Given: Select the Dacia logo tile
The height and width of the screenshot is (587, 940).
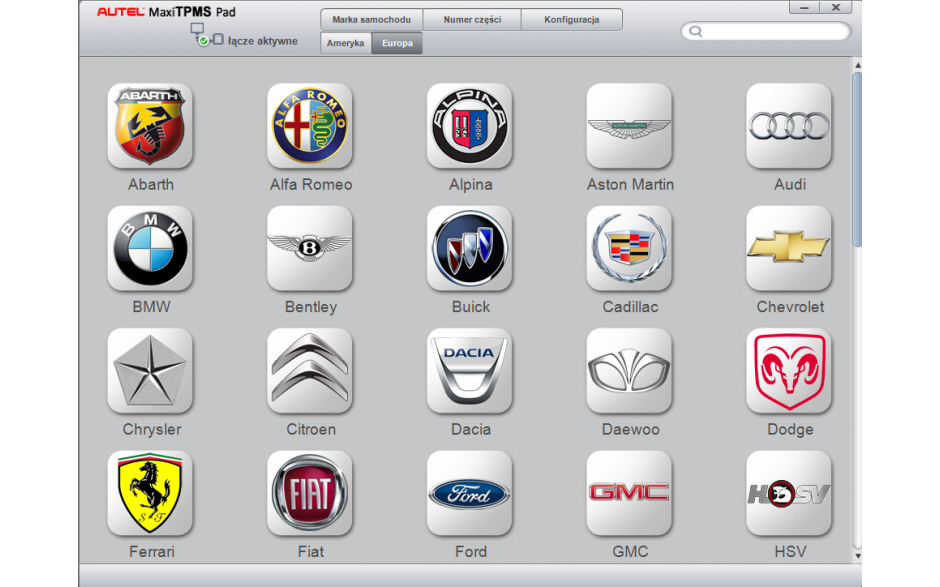Looking at the screenshot, I should pyautogui.click(x=469, y=371).
